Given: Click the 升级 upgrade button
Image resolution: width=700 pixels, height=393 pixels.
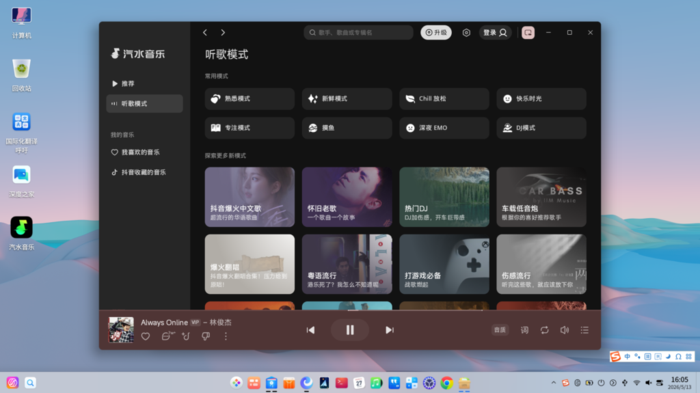Looking at the screenshot, I should (x=436, y=33).
